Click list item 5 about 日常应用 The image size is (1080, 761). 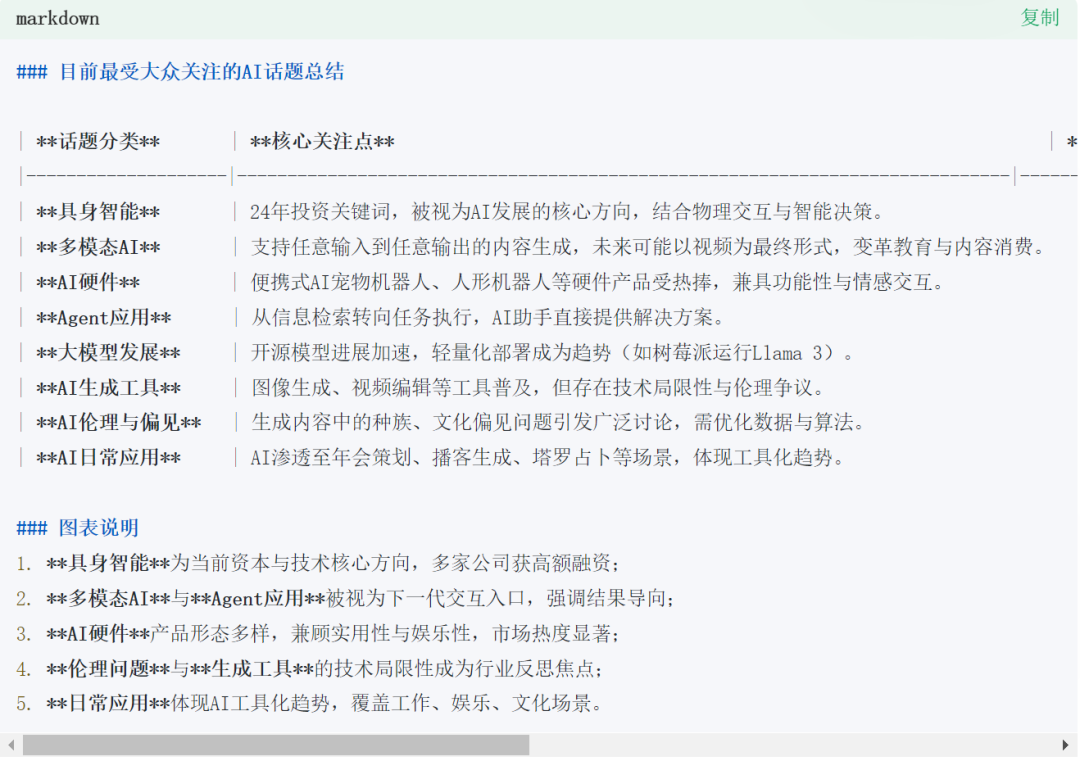[325, 704]
